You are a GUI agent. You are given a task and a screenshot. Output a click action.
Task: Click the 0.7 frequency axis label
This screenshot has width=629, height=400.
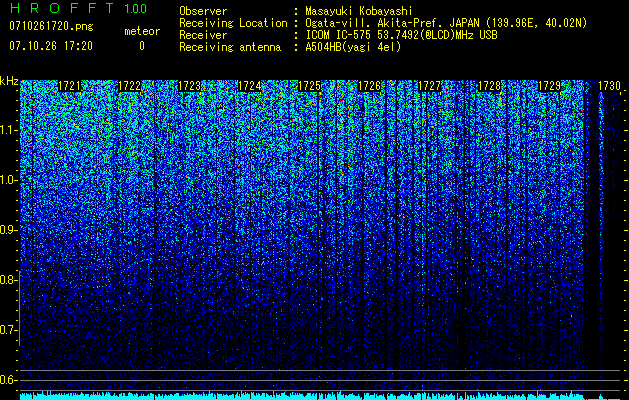pyautogui.click(x=7, y=330)
